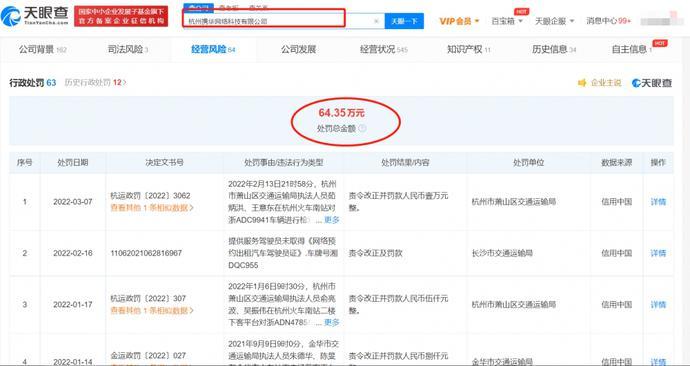Viewport: 690px width, 366px height.
Task: Click the 处罚单位 column header
Action: click(529, 163)
